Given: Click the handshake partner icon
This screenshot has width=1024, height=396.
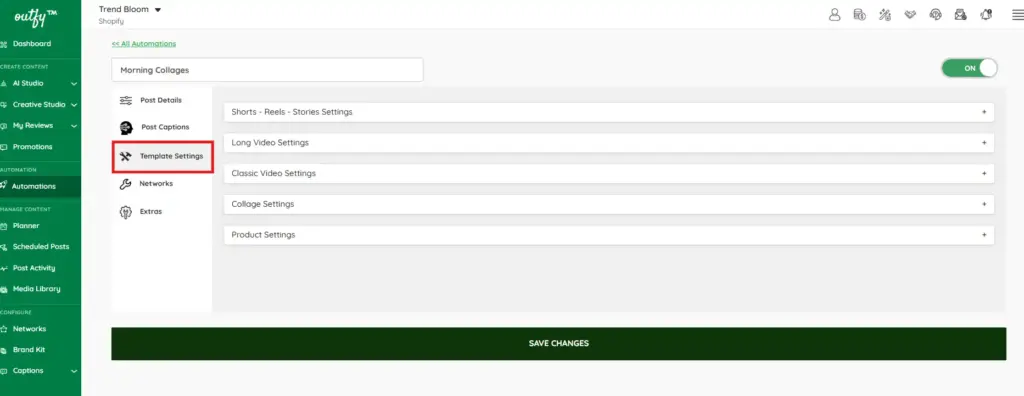Looking at the screenshot, I should [x=910, y=14].
